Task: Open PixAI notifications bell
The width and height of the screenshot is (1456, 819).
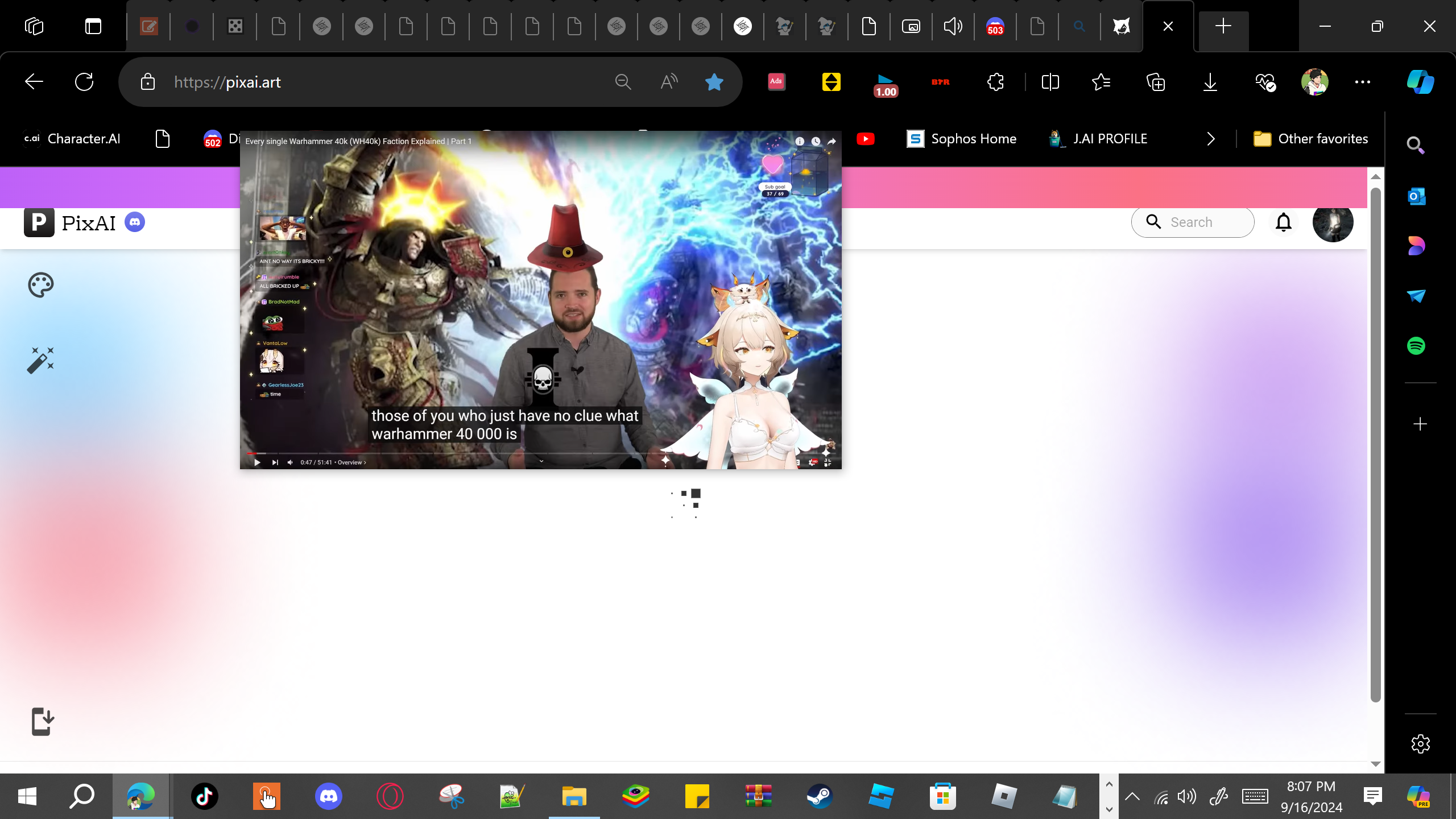Action: (1284, 222)
